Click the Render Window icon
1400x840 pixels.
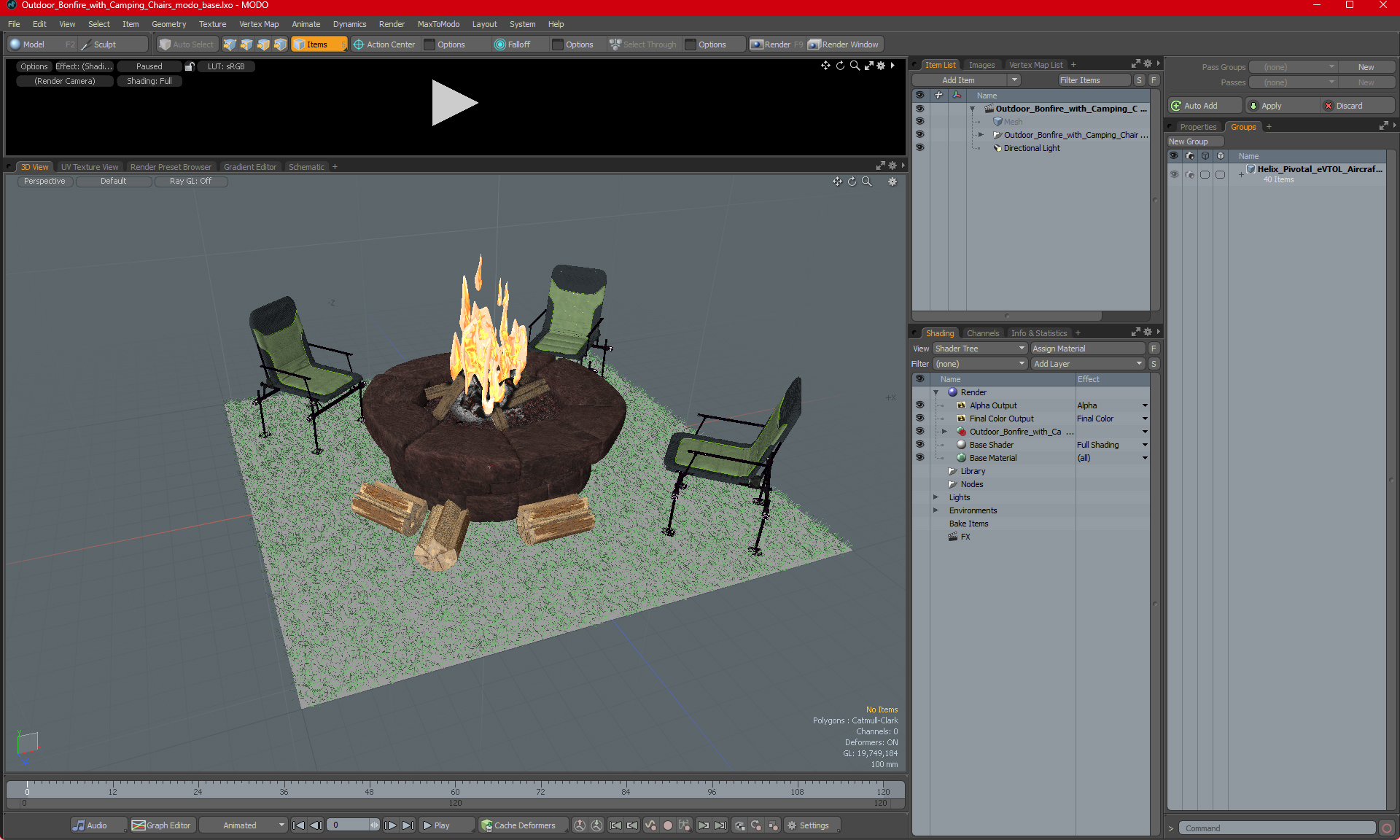point(844,44)
